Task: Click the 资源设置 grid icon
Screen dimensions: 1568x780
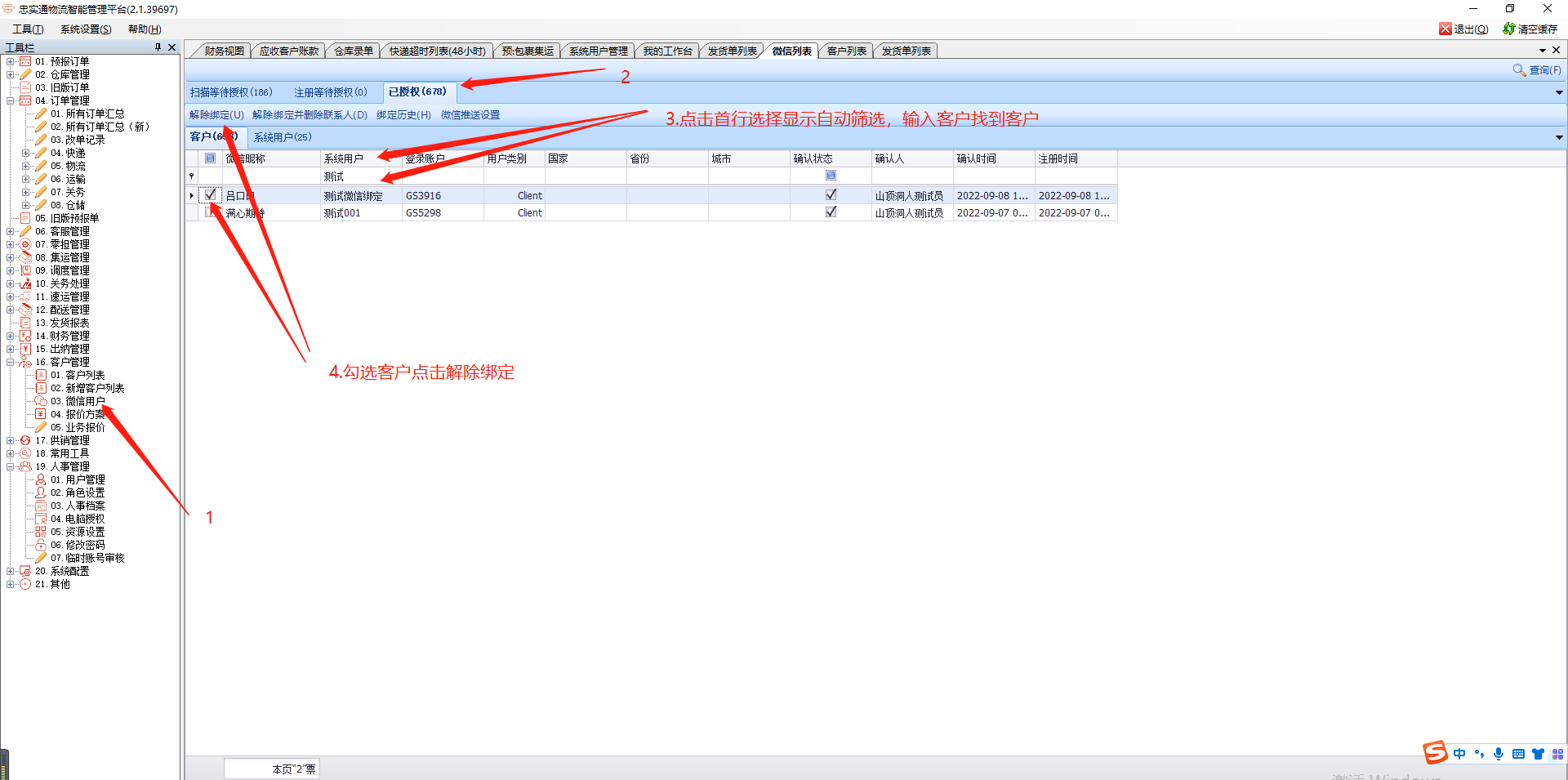Action: [x=41, y=532]
